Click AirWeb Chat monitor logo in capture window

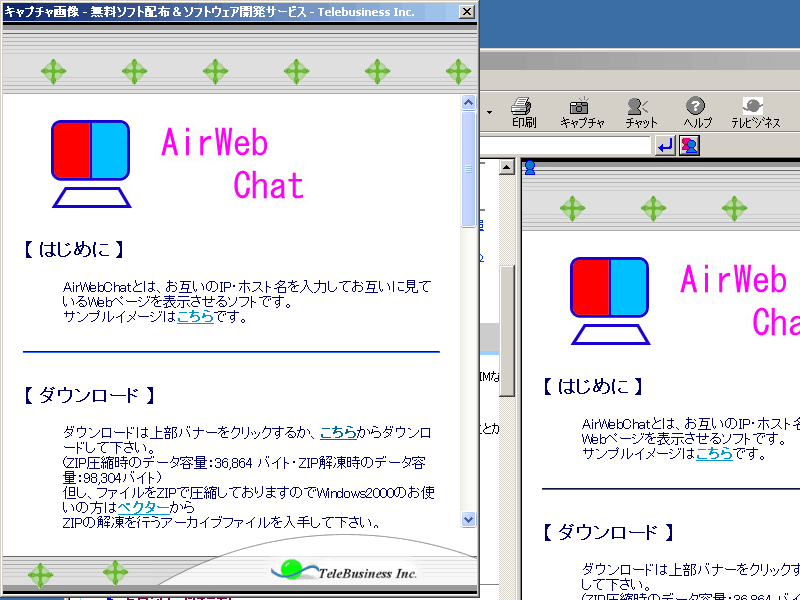(91, 164)
